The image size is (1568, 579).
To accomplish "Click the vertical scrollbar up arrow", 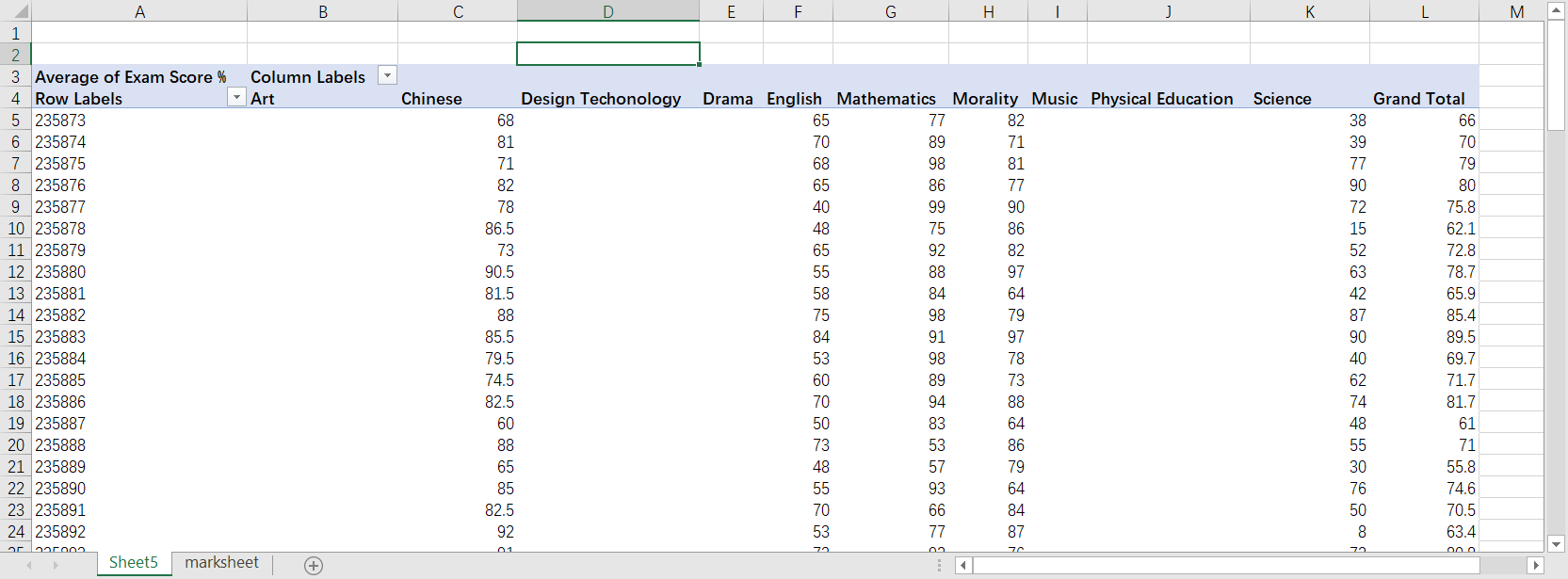I will point(1556,10).
